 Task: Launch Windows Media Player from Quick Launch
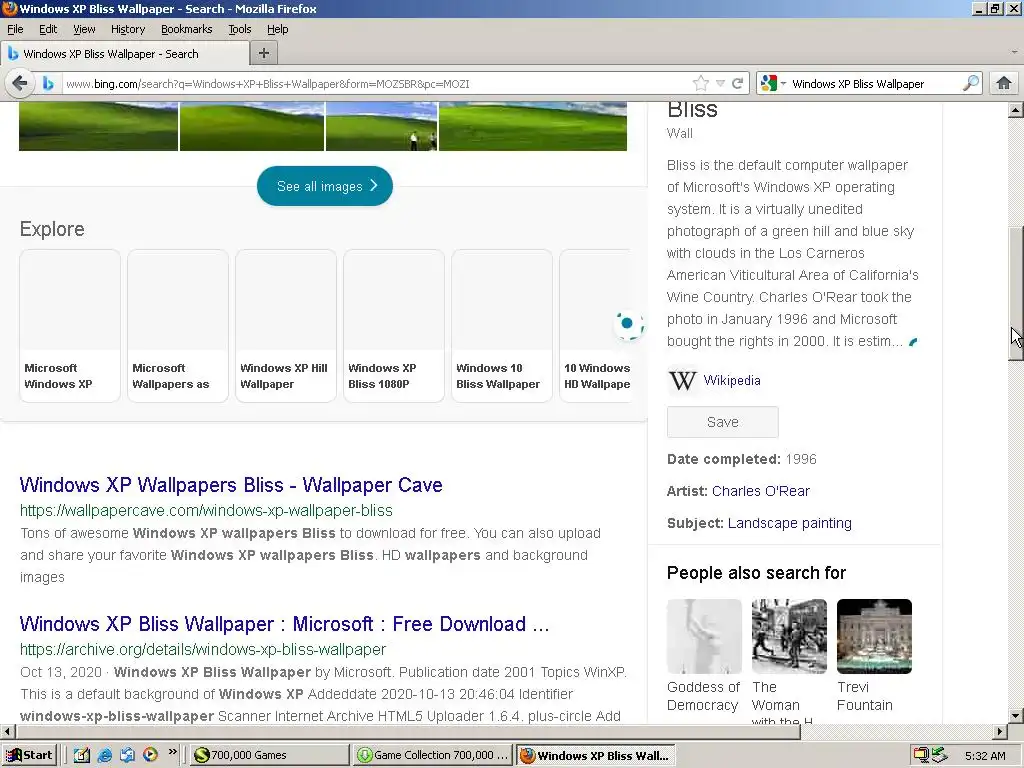150,755
